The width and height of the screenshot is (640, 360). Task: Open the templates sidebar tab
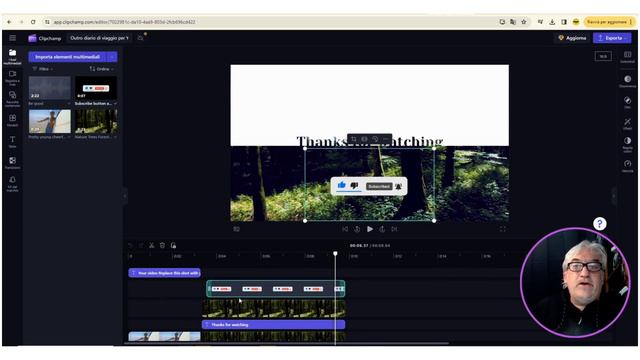click(x=12, y=120)
